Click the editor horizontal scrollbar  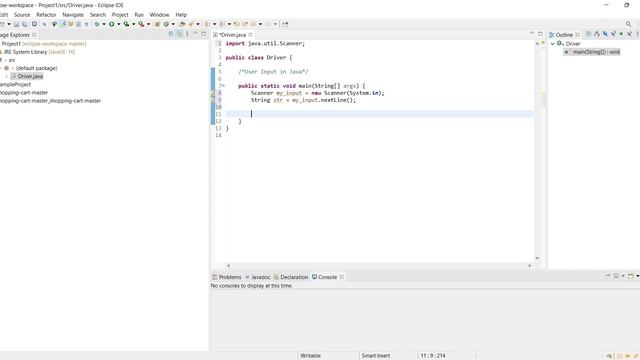click(x=379, y=266)
